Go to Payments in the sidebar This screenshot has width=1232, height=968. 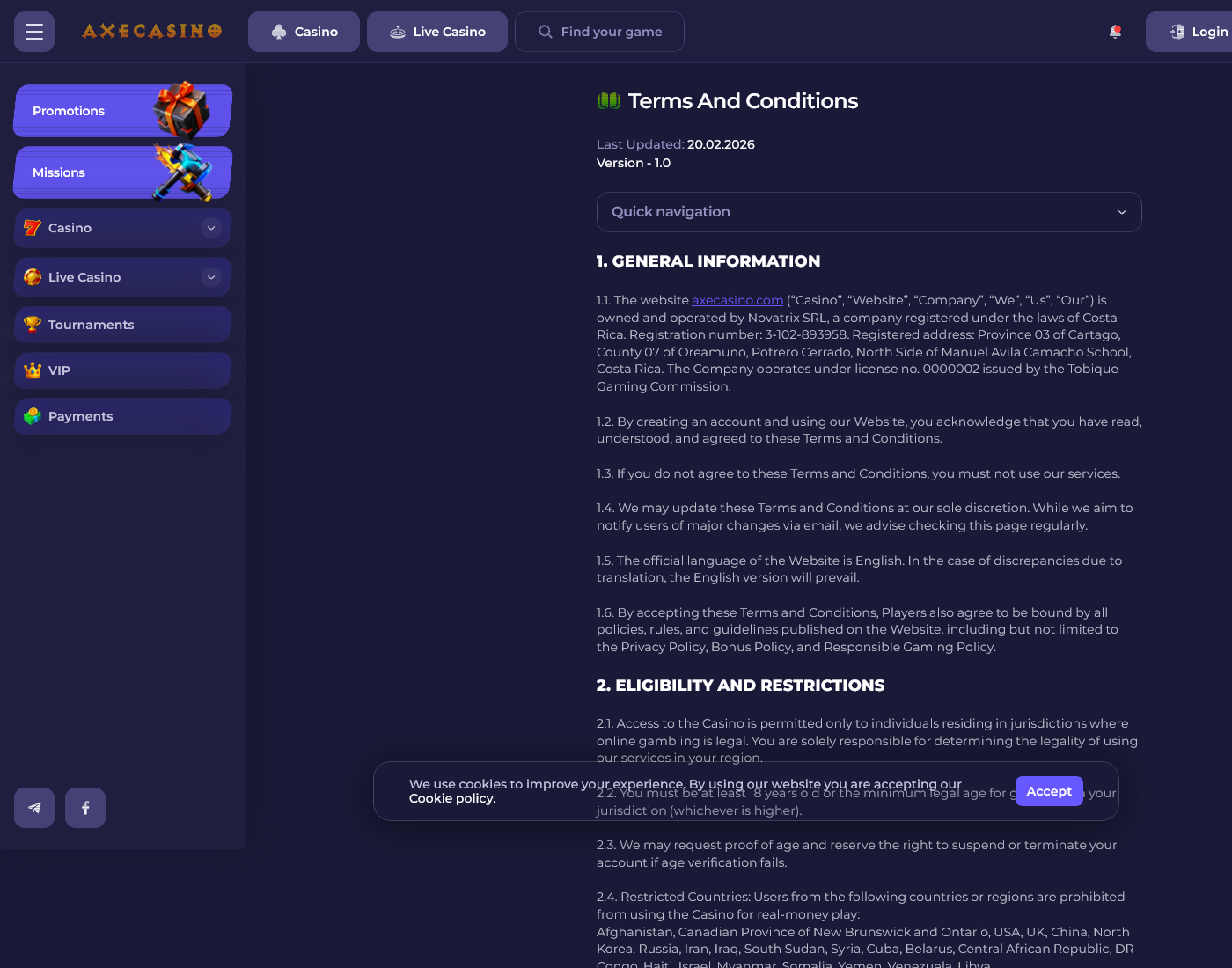point(122,416)
